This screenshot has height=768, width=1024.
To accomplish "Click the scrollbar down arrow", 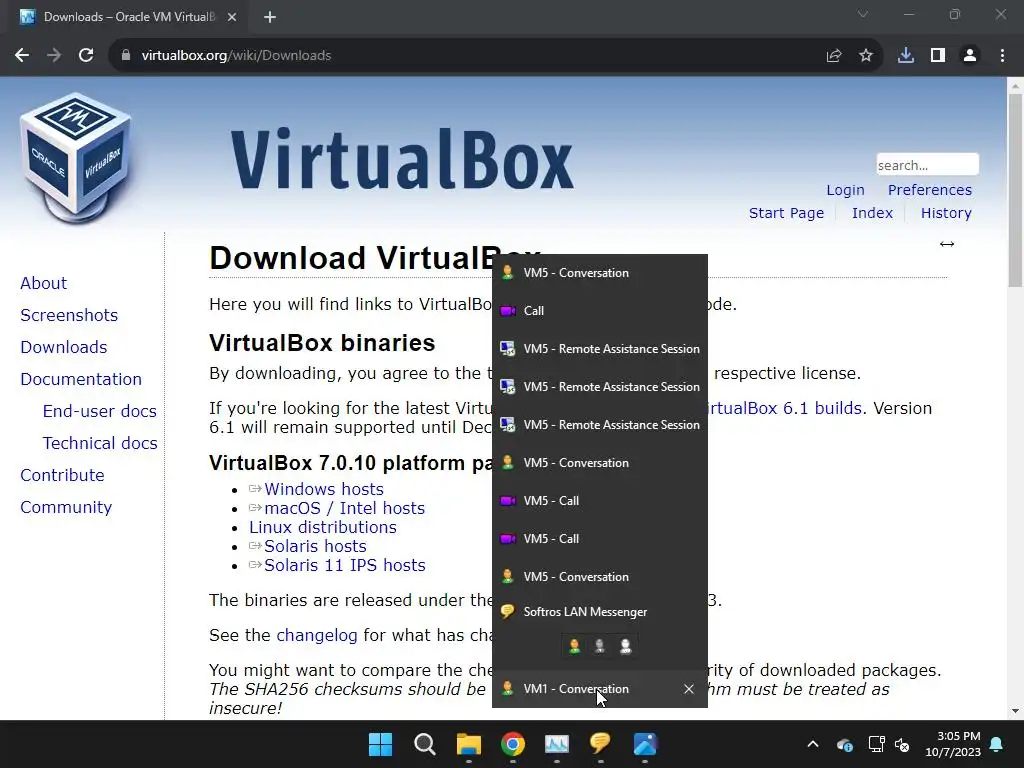I will [x=1015, y=711].
